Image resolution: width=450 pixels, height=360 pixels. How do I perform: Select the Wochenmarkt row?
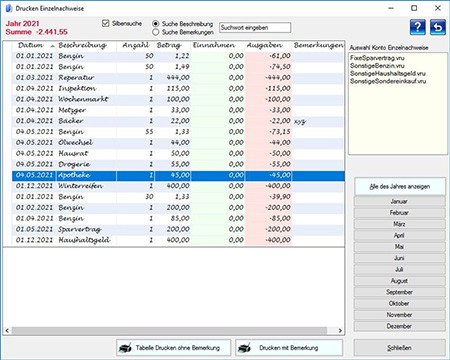point(178,99)
